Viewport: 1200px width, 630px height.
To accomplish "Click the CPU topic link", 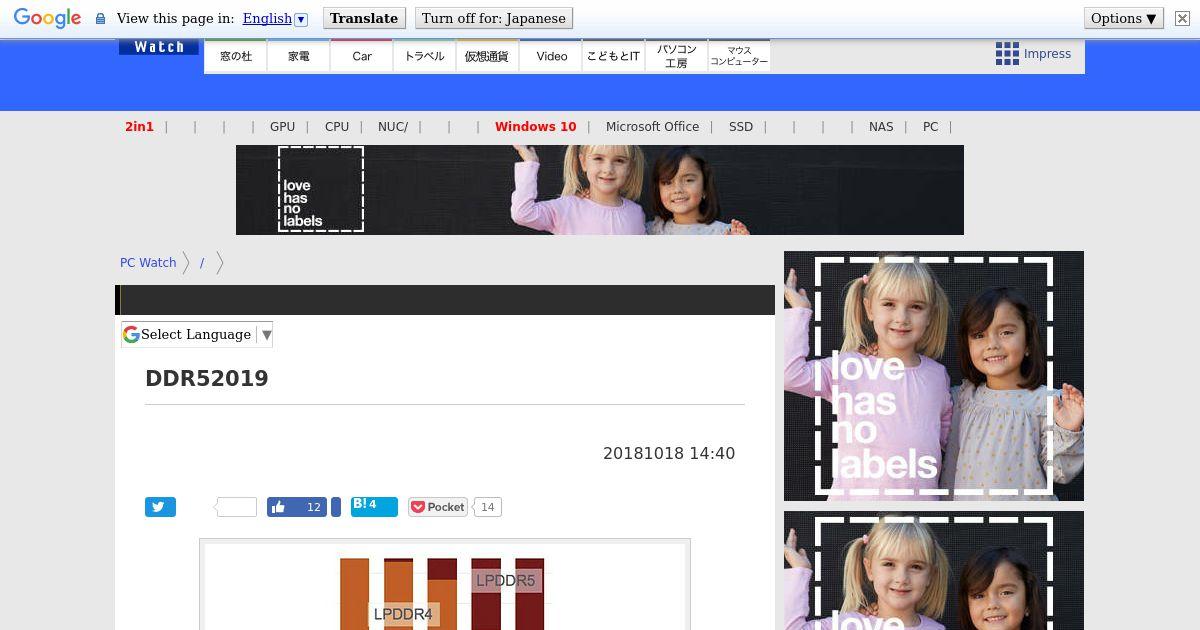I will coord(337,127).
